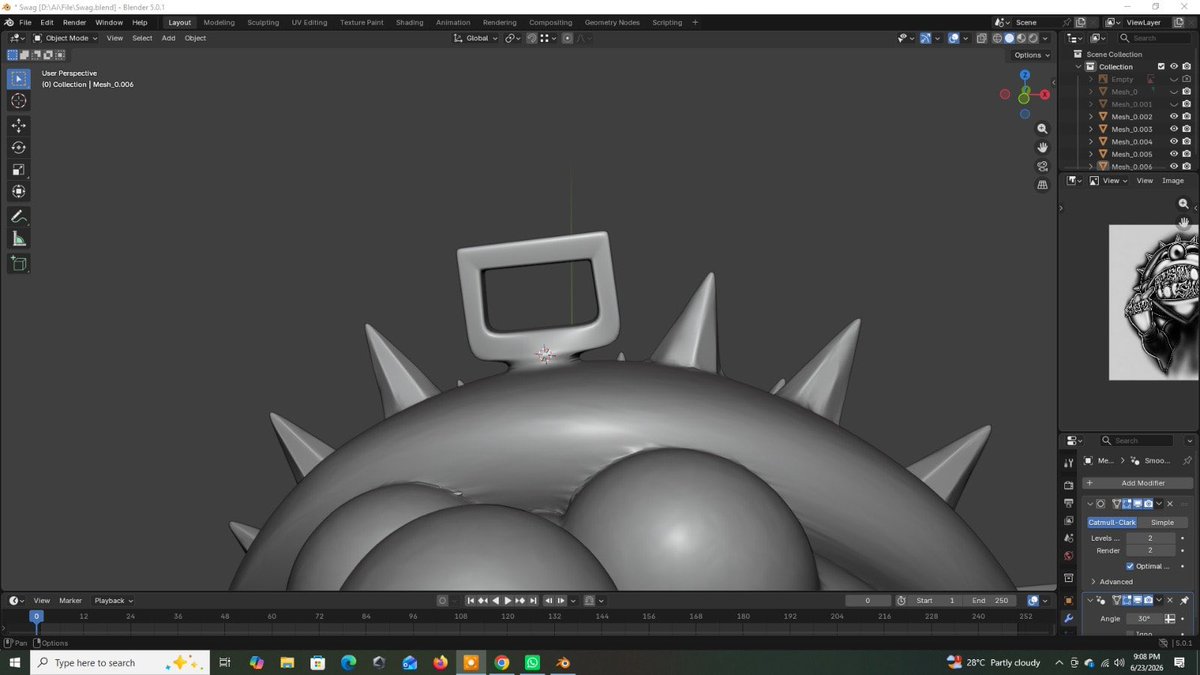Activate the Add Cube tool

(18, 263)
